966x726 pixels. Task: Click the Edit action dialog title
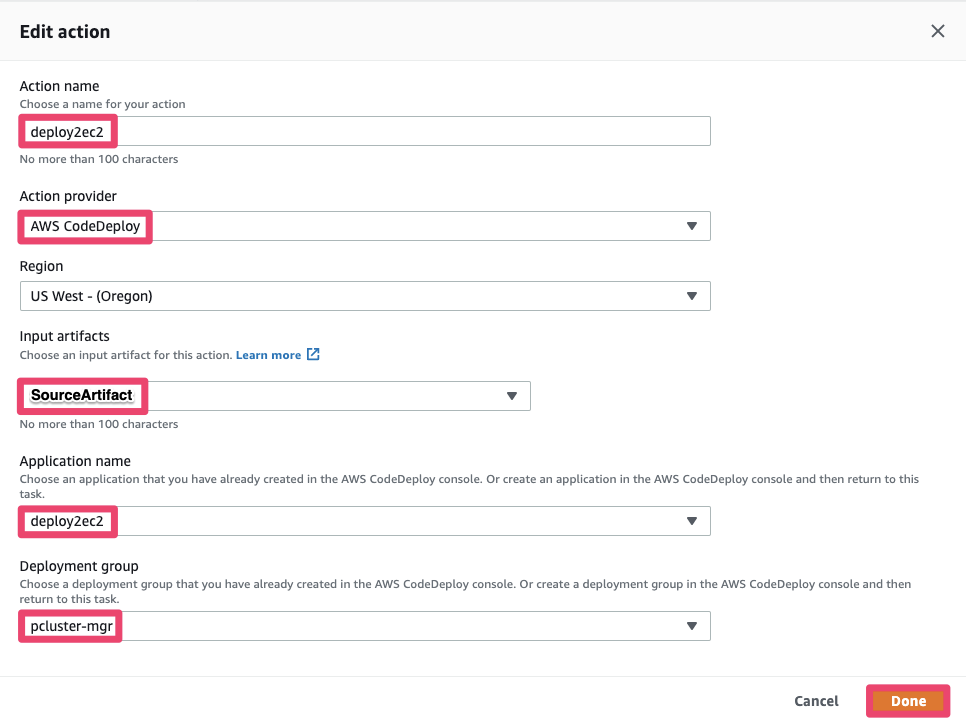(65, 32)
